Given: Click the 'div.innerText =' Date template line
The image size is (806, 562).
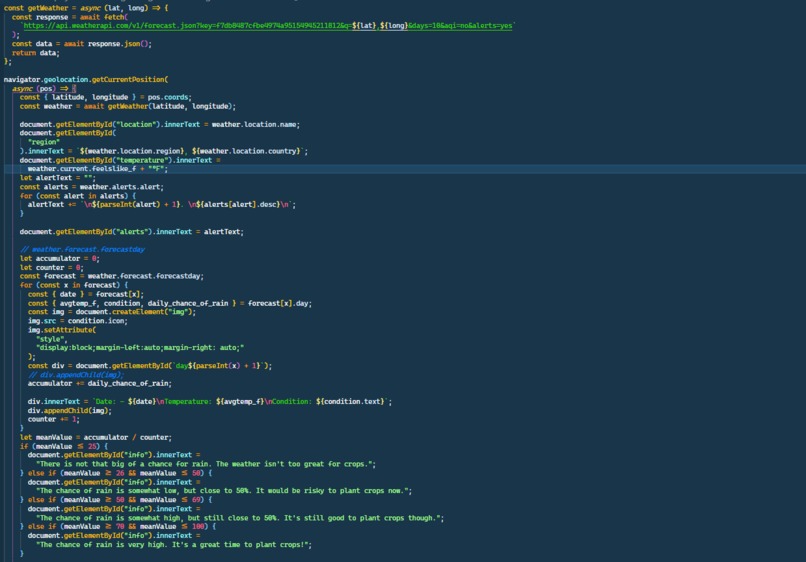Looking at the screenshot, I should pos(210,402).
